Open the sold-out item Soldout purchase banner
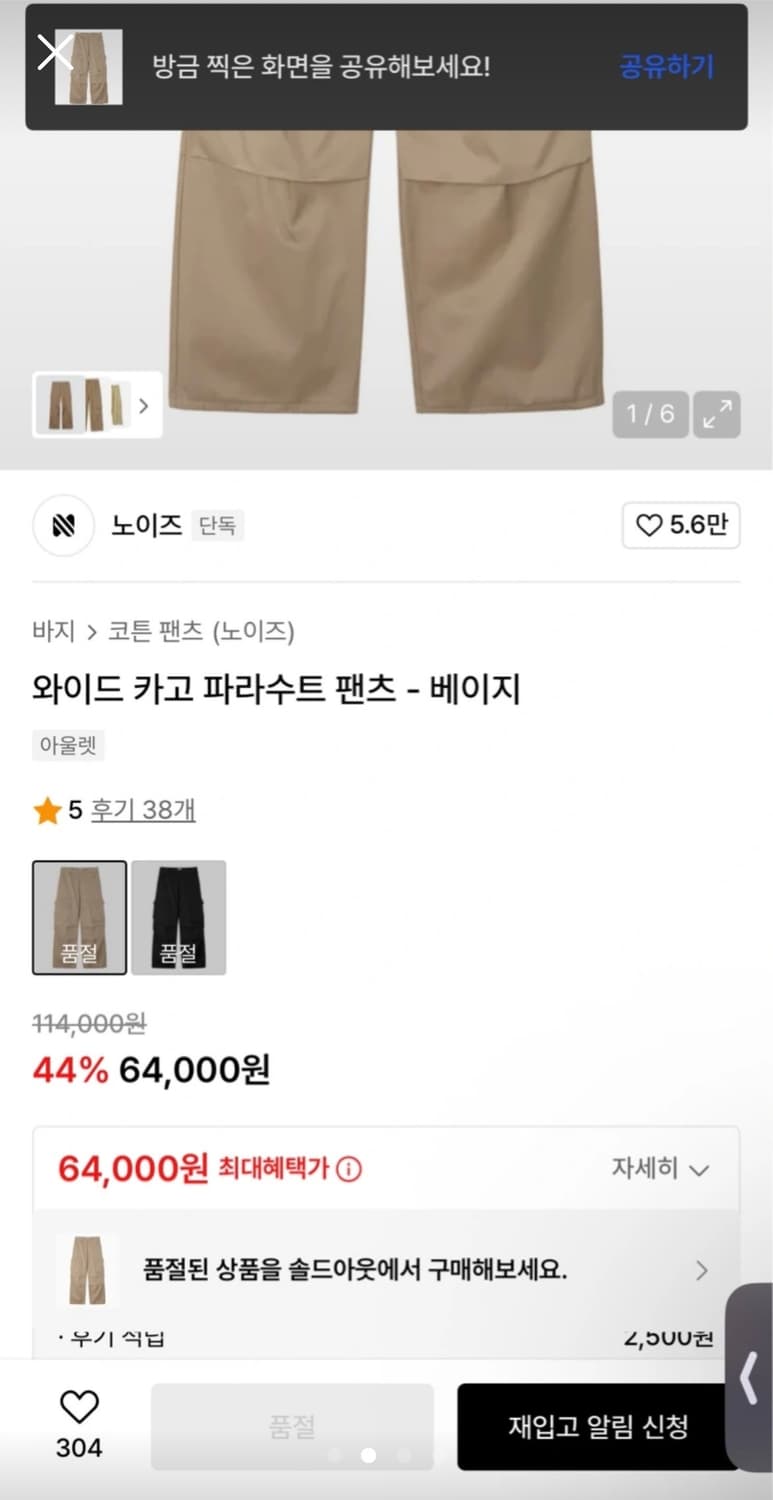This screenshot has height=1500, width=773. pyautogui.click(x=386, y=1270)
